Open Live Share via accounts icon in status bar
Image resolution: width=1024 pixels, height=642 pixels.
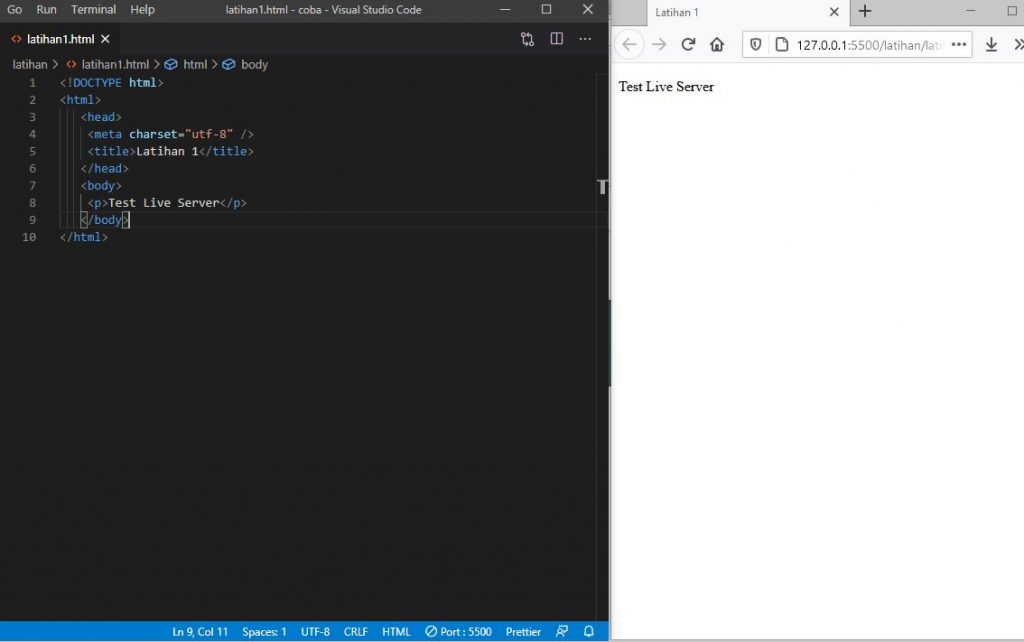point(562,631)
